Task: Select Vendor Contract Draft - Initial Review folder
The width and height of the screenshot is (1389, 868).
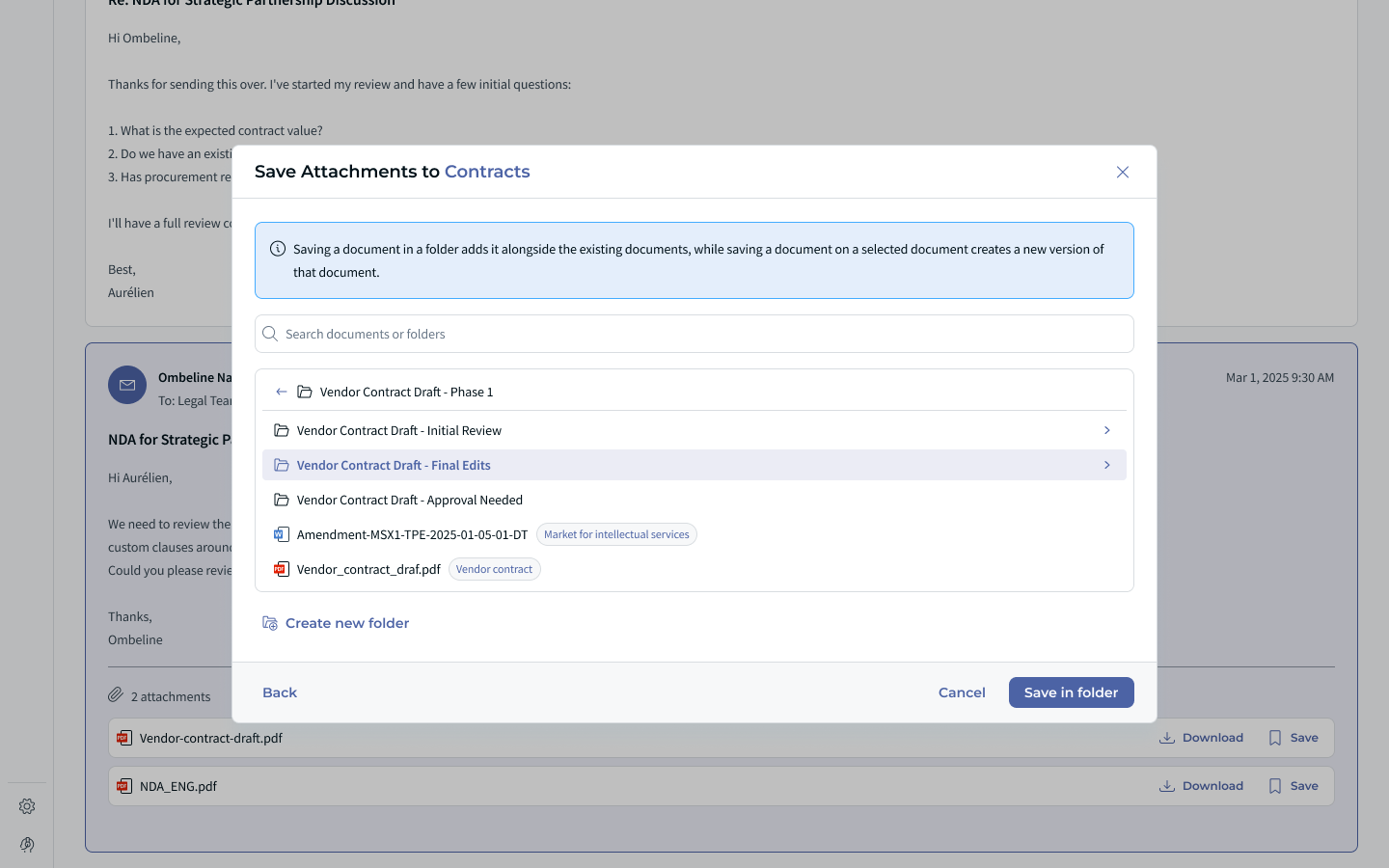Action: click(694, 430)
